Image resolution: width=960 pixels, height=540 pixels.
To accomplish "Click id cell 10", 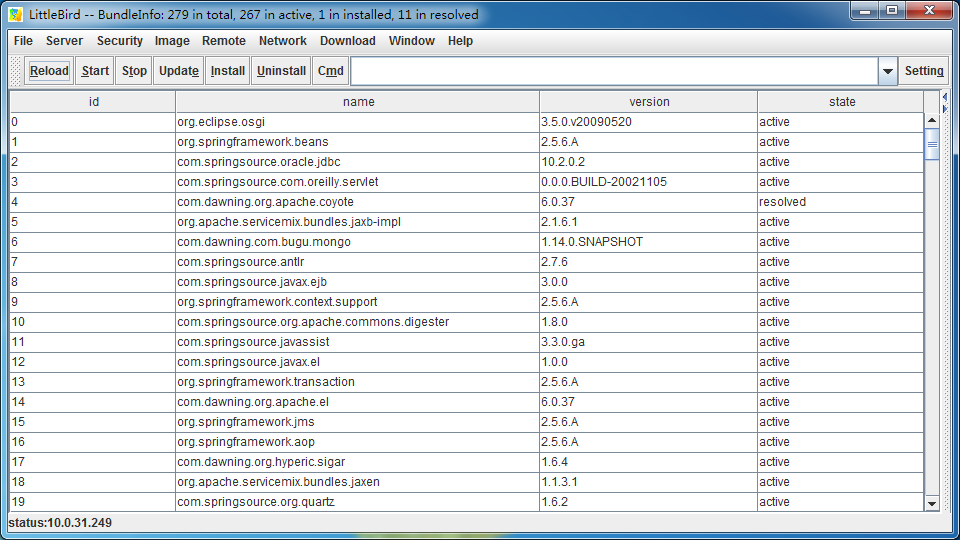I will coord(93,322).
